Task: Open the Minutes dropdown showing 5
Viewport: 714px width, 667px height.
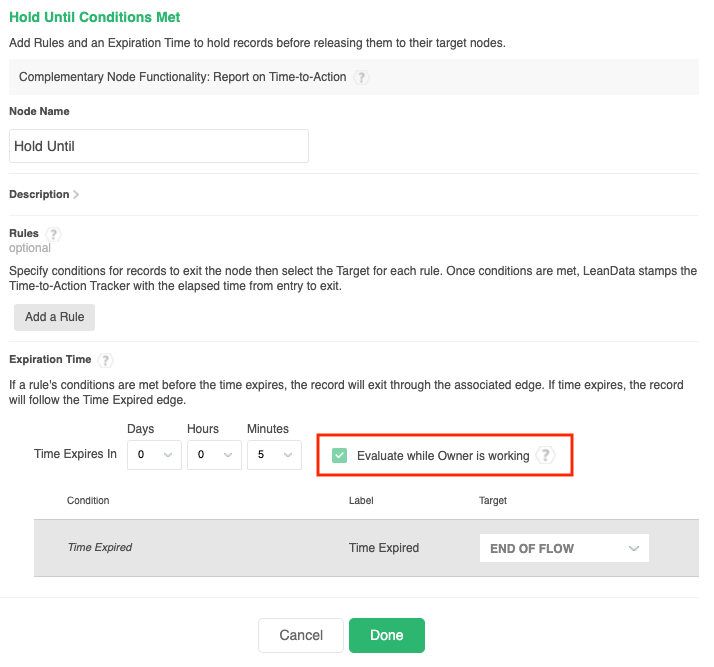Action: pyautogui.click(x=274, y=455)
